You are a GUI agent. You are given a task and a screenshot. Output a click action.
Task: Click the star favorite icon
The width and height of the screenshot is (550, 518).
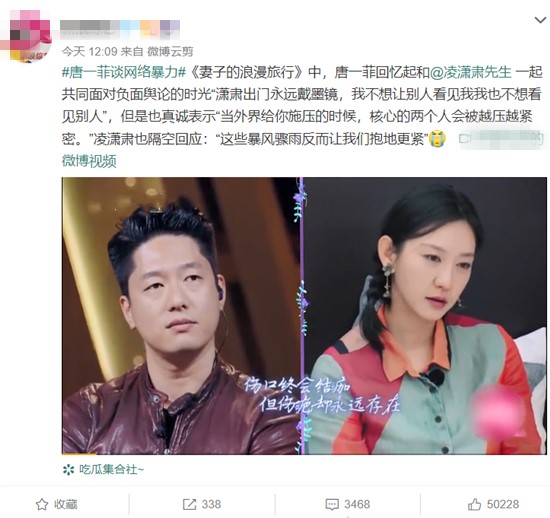click(x=42, y=505)
